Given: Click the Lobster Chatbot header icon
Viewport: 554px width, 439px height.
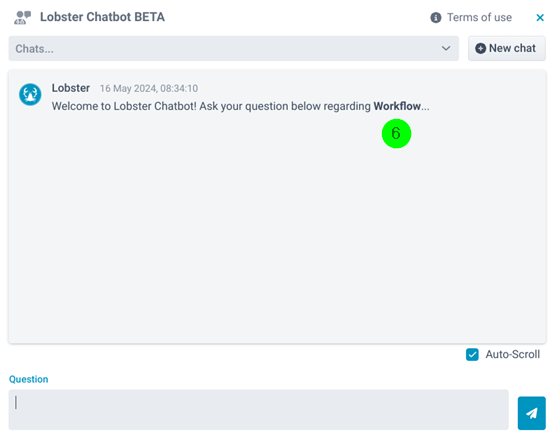Looking at the screenshot, I should pos(23,18).
